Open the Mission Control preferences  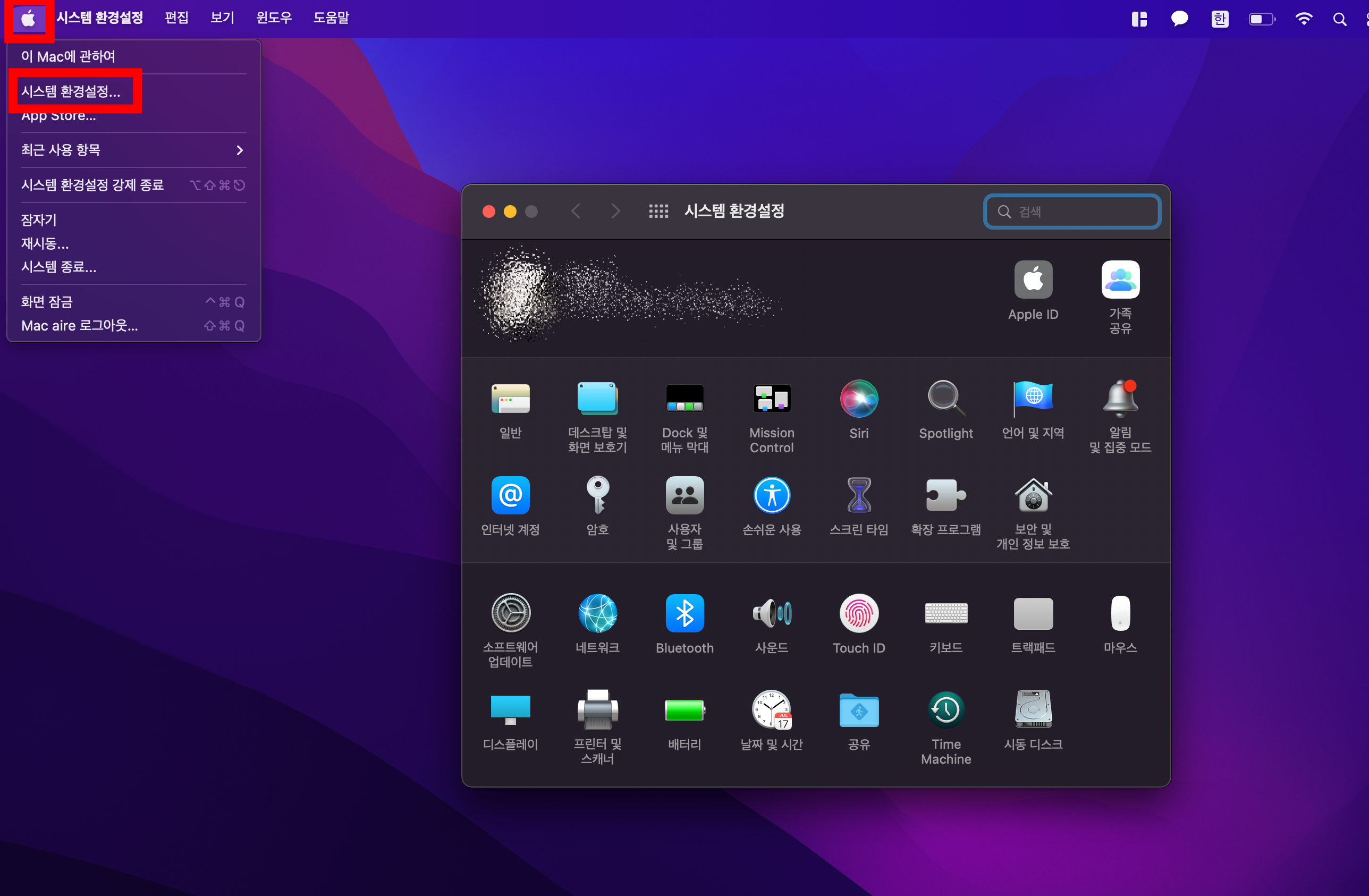click(771, 399)
